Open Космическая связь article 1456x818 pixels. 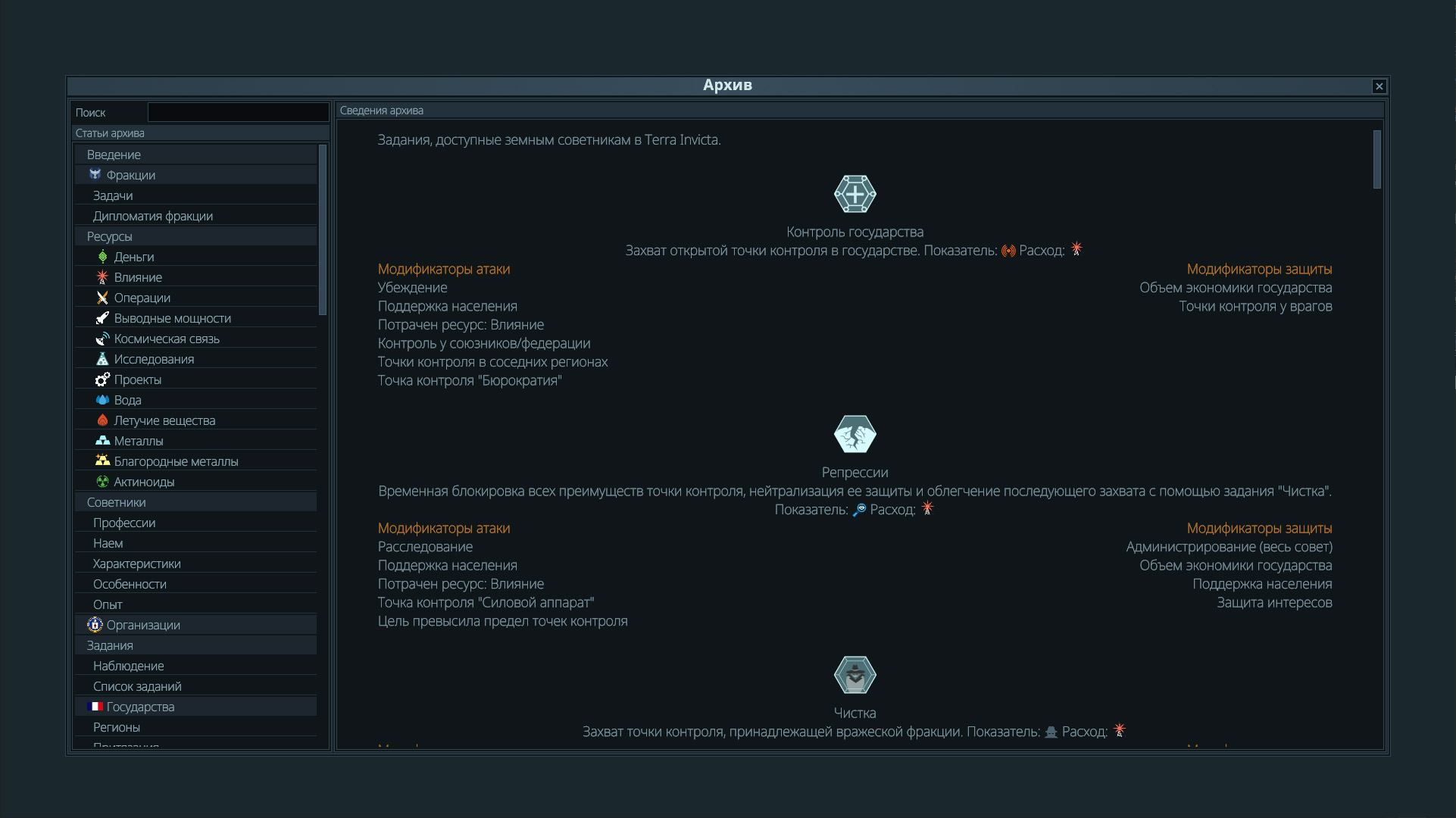point(166,339)
